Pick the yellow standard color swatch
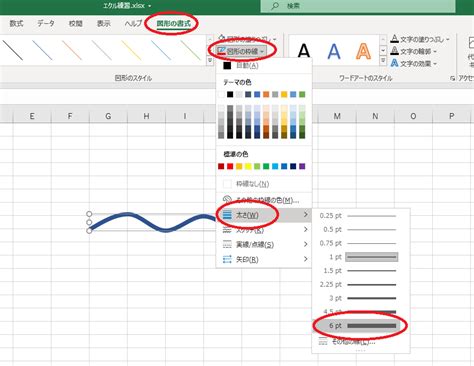474x366 pixels. point(248,166)
